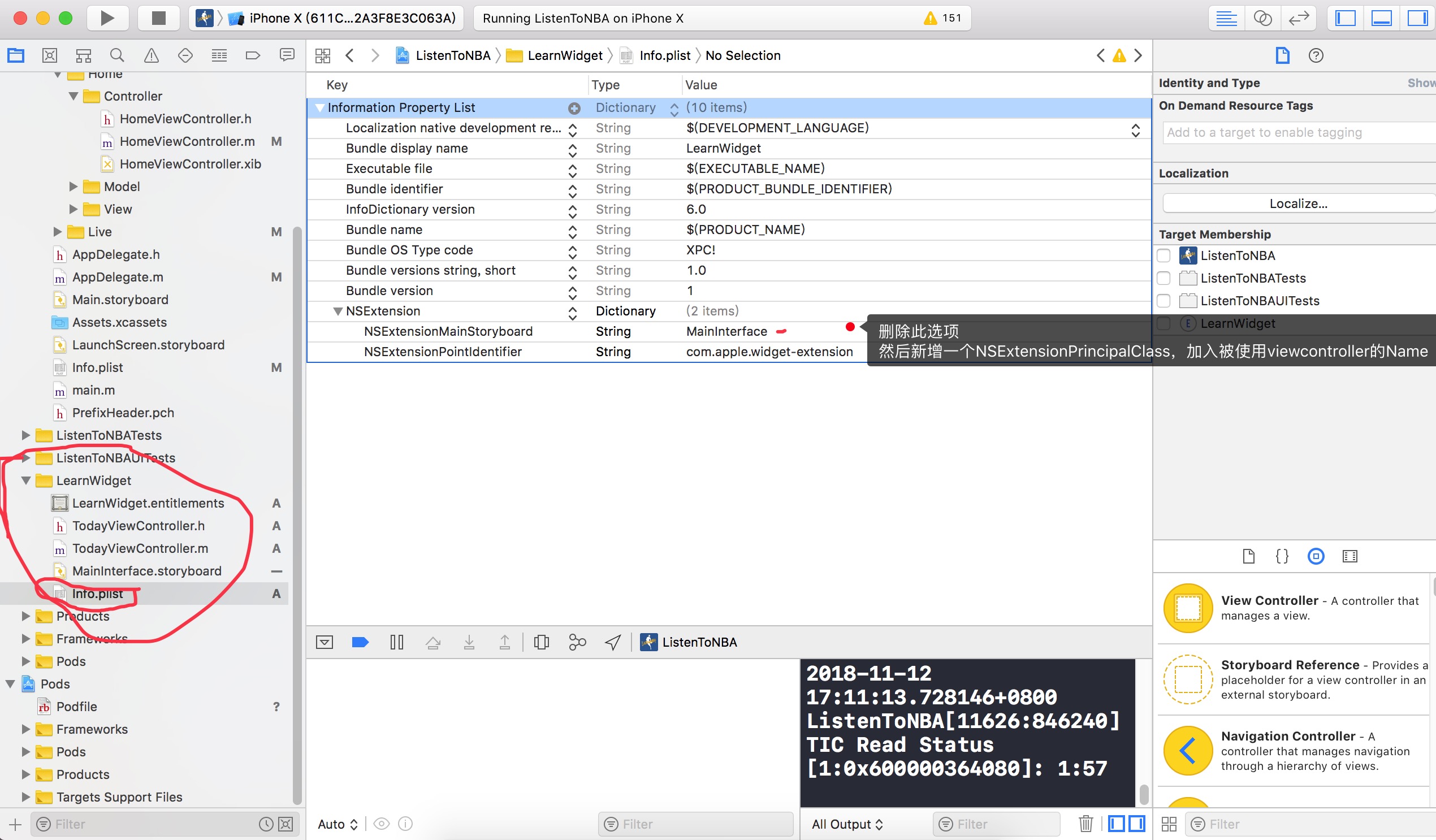Open the All Output dropdown

pos(847,824)
